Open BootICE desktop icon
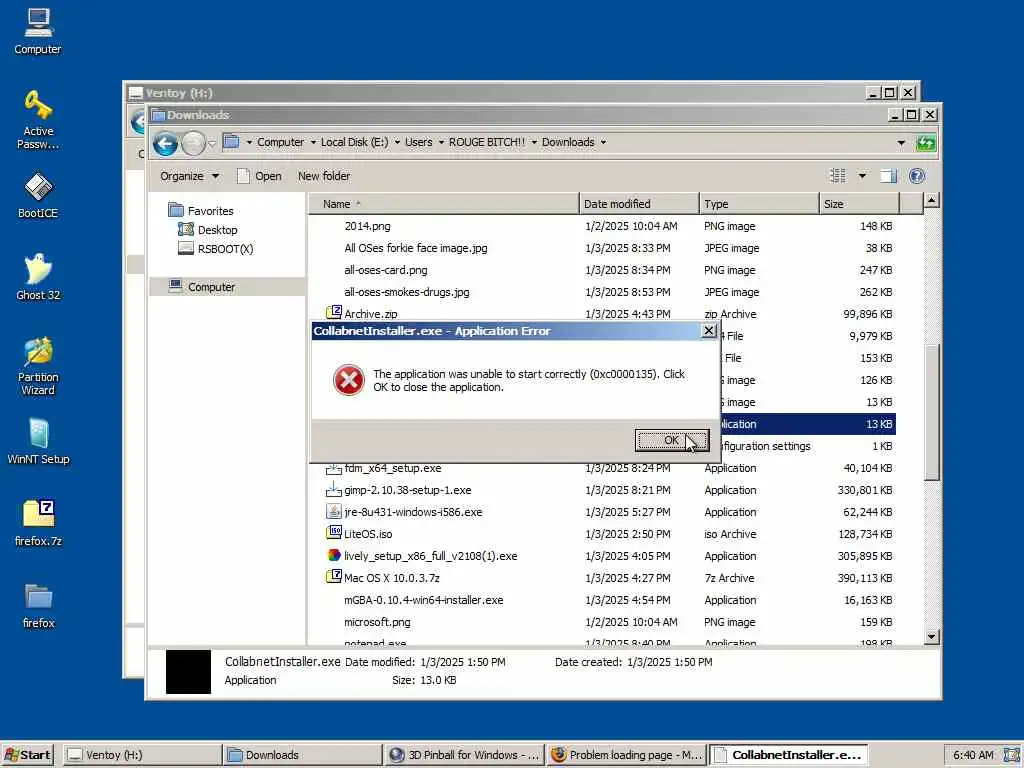The image size is (1024, 768). (38, 195)
